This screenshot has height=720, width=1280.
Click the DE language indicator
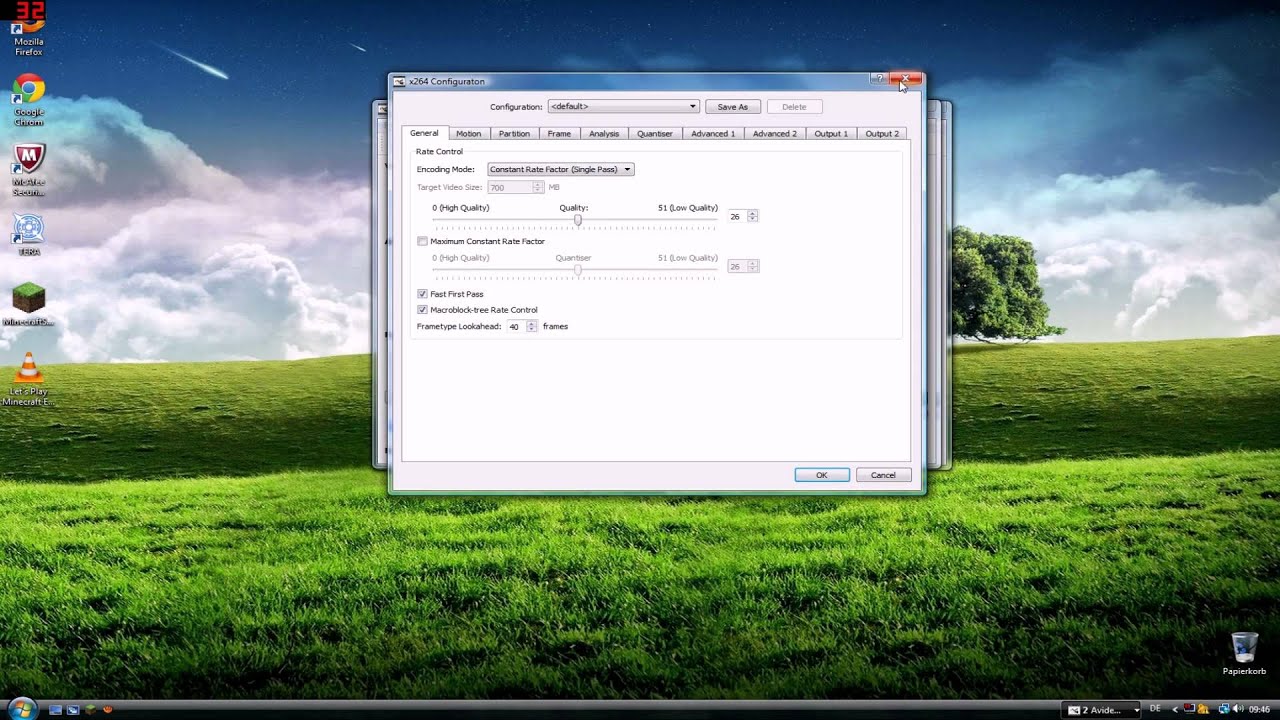(x=1155, y=709)
